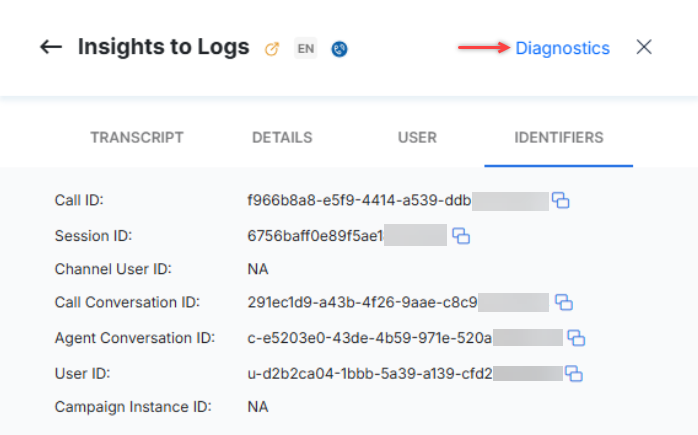Click the Insights to Logs title
Image resolution: width=698 pixels, height=435 pixels.
pos(163,47)
